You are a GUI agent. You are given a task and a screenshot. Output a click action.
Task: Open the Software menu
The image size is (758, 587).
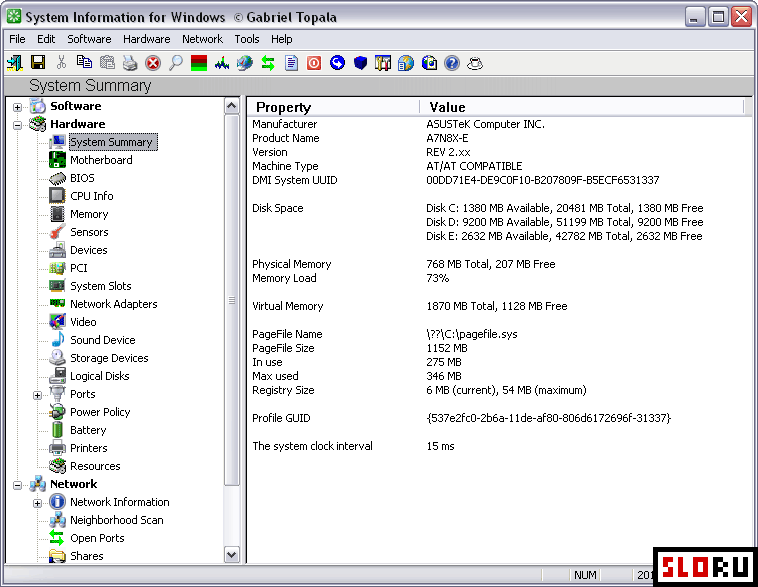(x=89, y=39)
